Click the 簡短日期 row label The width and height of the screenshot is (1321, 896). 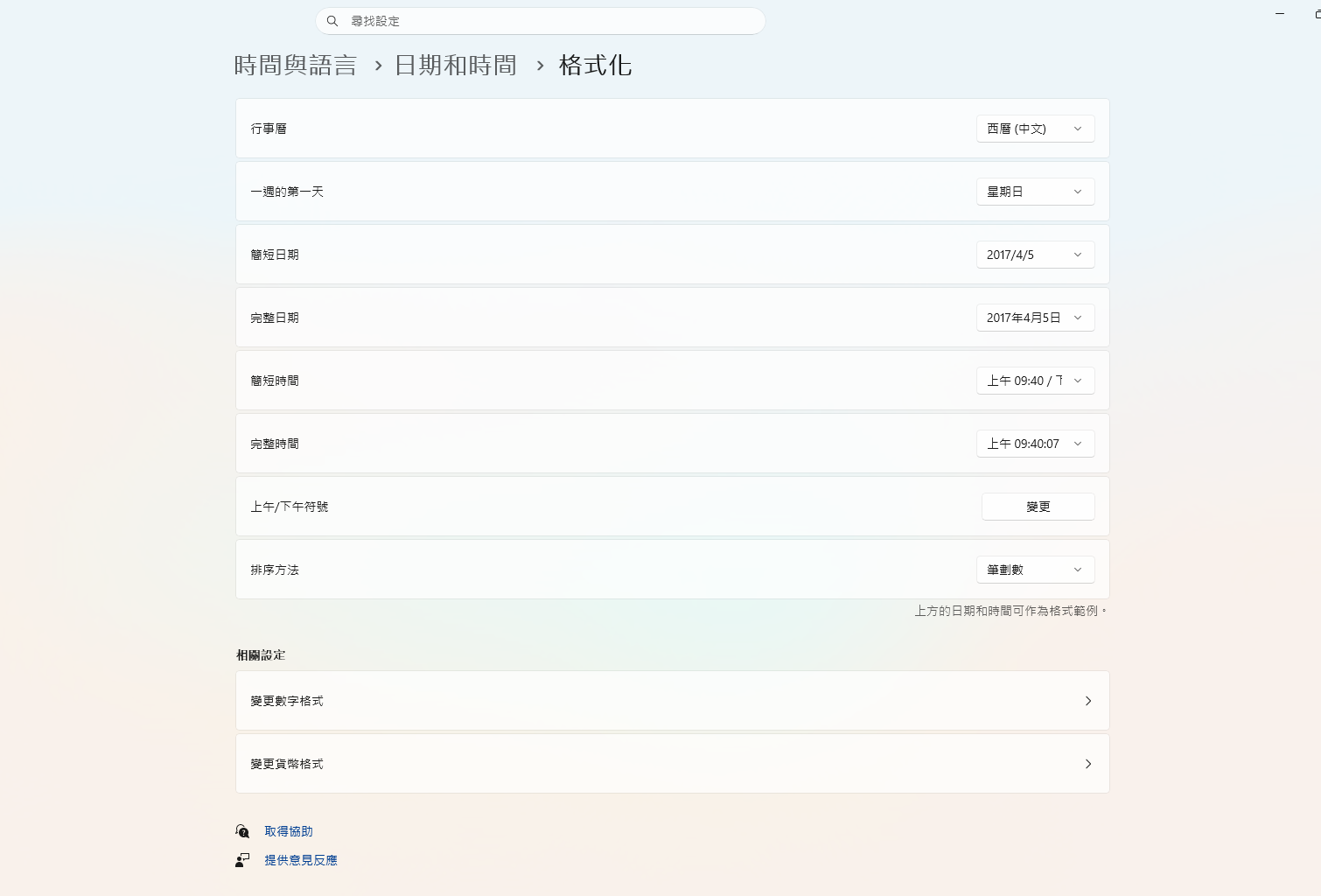pyautogui.click(x=275, y=255)
